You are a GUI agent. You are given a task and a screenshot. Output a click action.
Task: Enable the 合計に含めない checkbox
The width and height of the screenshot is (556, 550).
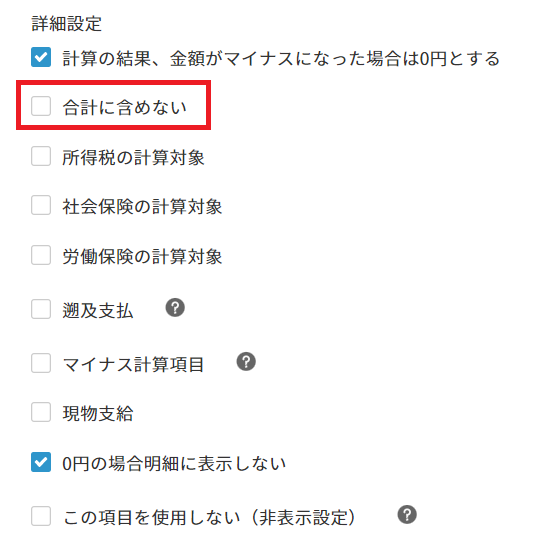point(41,106)
